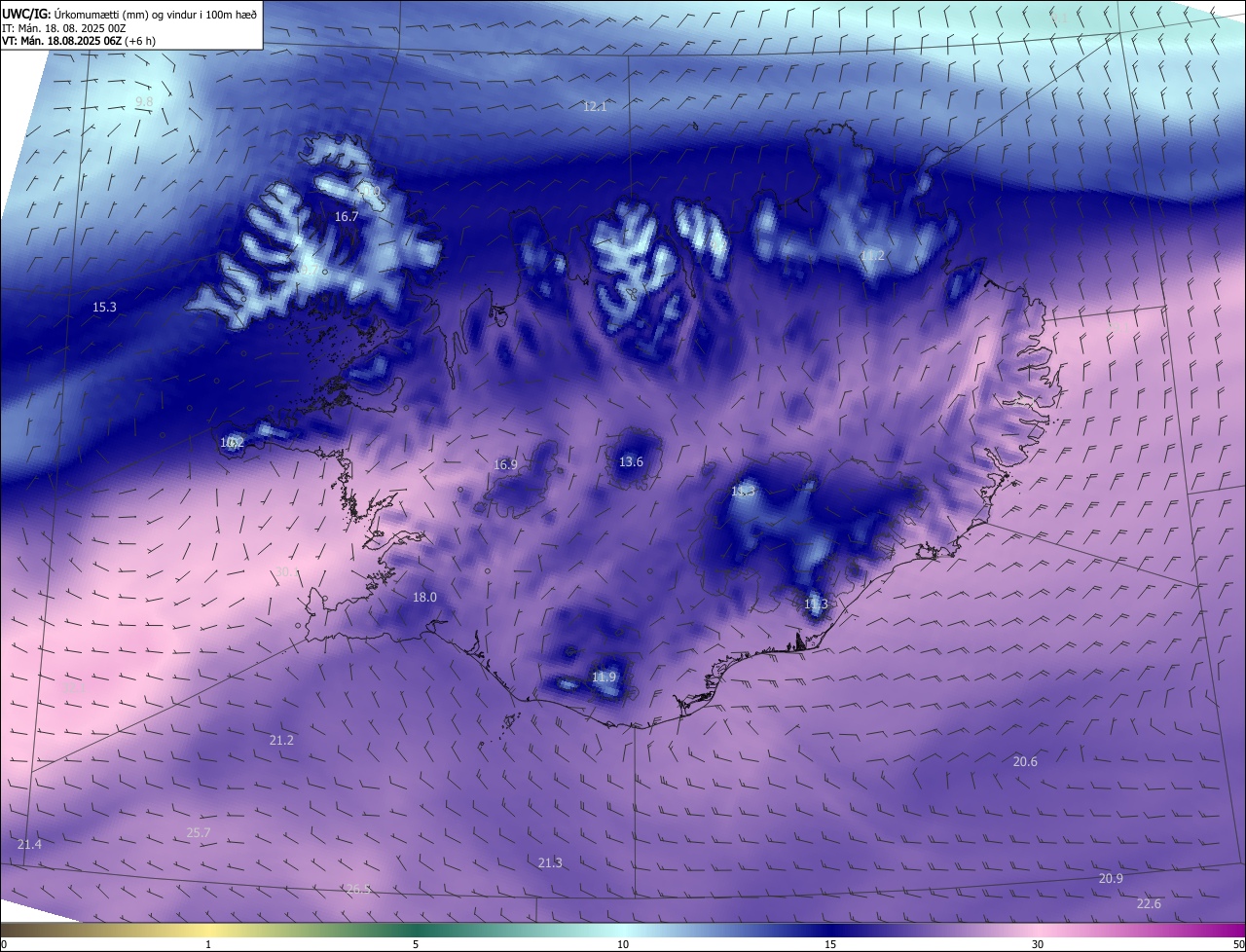Click the valid time line 'VT: Mán. 18.08.2025 06Z'

point(61,41)
